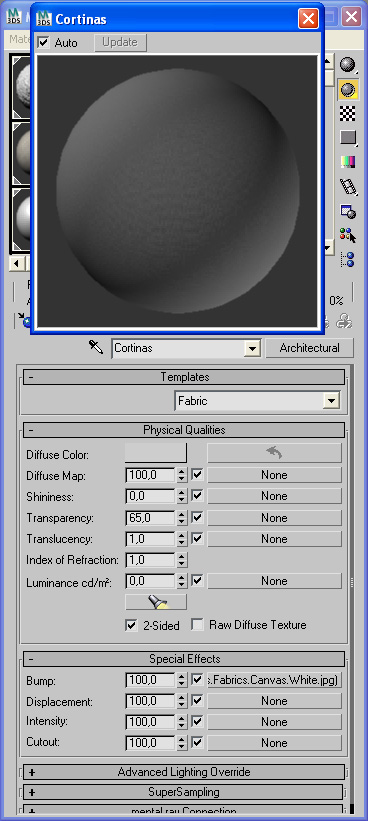Click the Diffuse Map amount field
The height and width of the screenshot is (821, 368).
coord(150,475)
